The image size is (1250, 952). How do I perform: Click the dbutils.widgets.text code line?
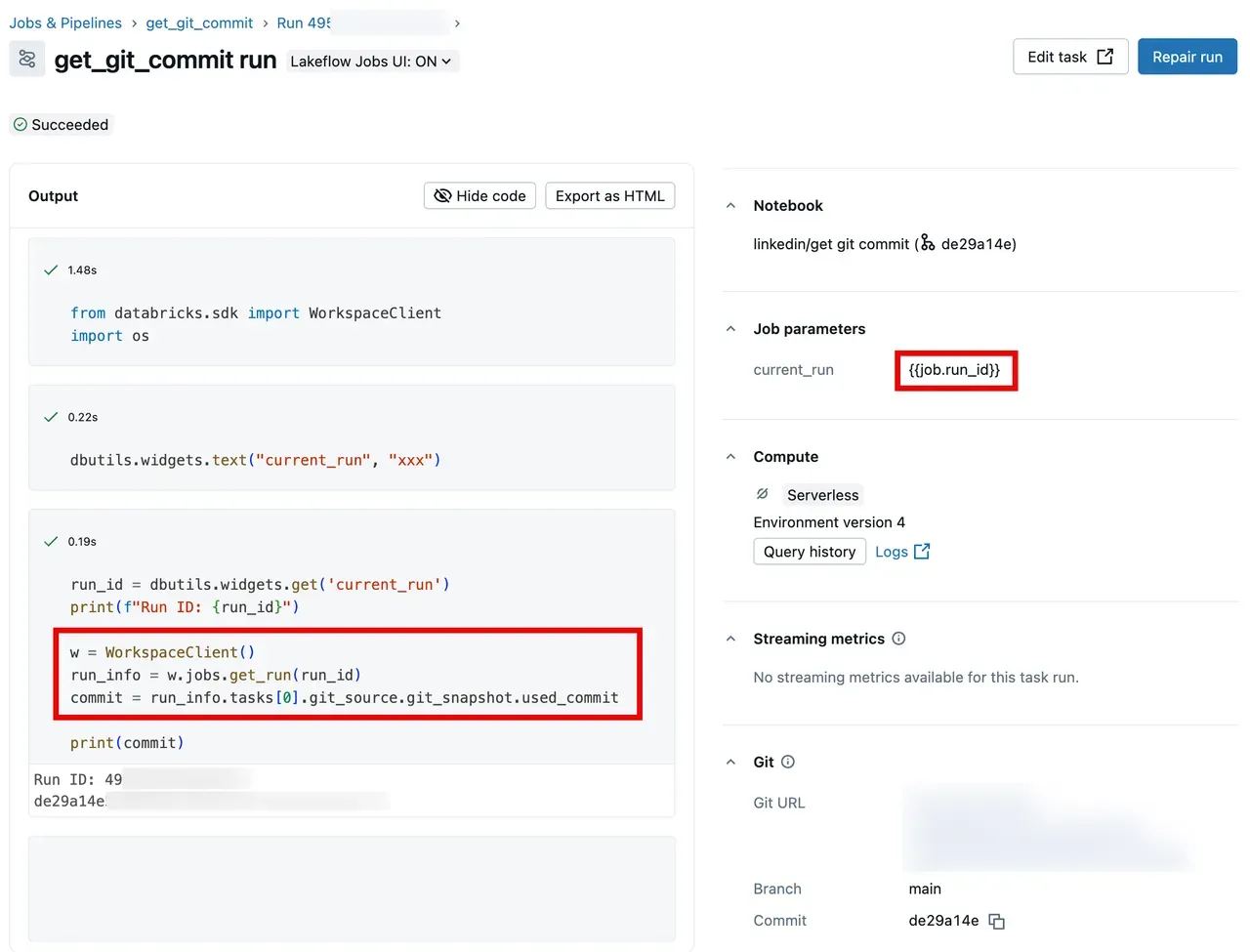point(256,460)
